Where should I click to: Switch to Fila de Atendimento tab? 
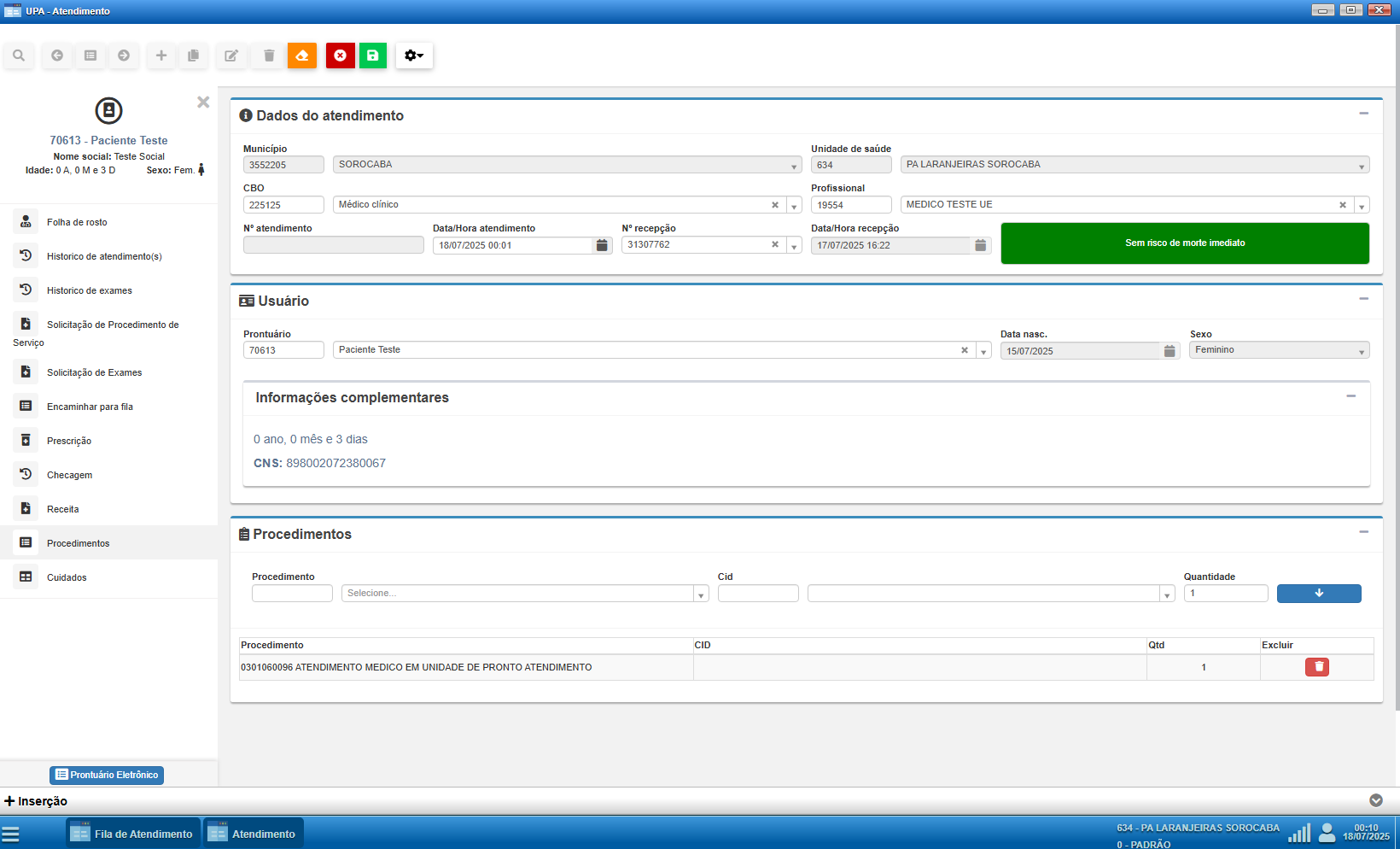coord(133,834)
